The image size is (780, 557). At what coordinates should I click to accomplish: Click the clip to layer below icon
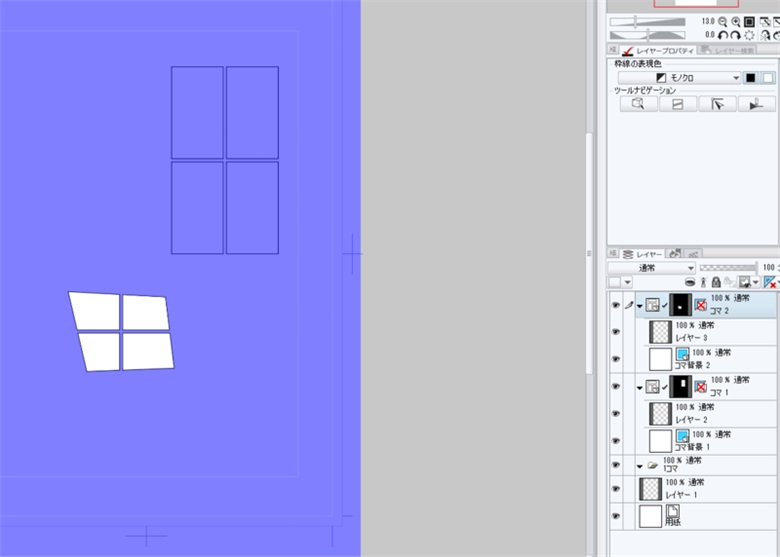click(x=689, y=282)
